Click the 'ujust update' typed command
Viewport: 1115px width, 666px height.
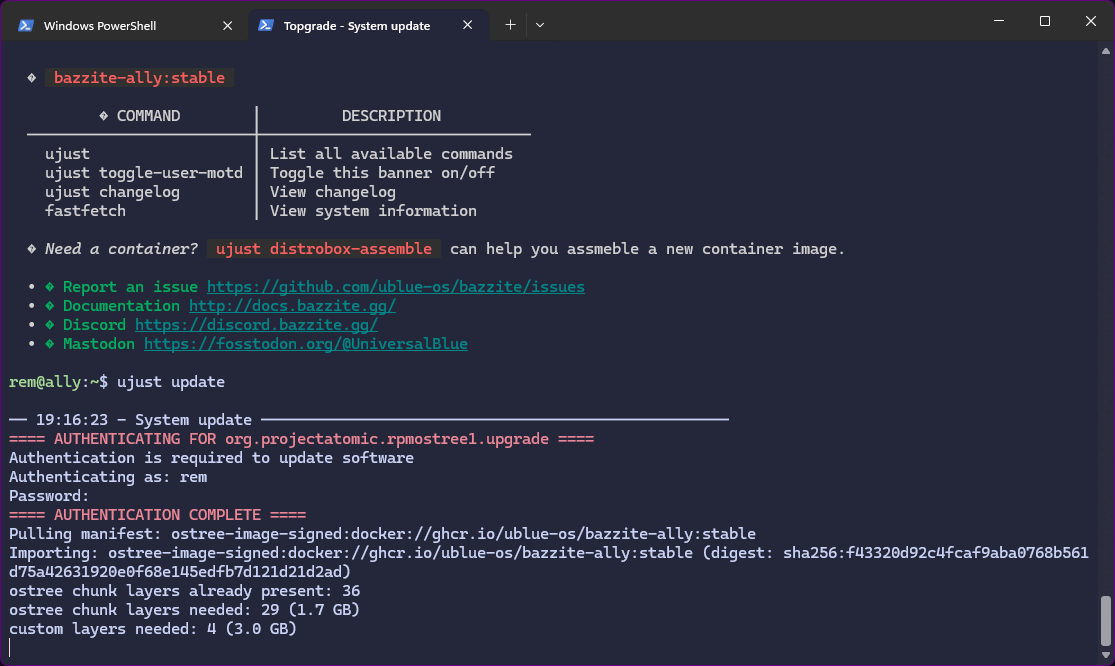click(171, 382)
